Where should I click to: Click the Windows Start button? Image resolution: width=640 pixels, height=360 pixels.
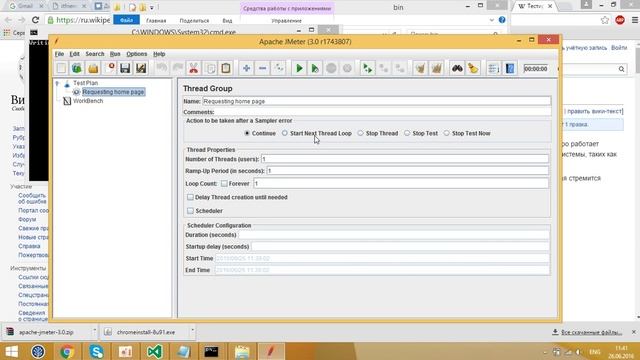(11, 351)
